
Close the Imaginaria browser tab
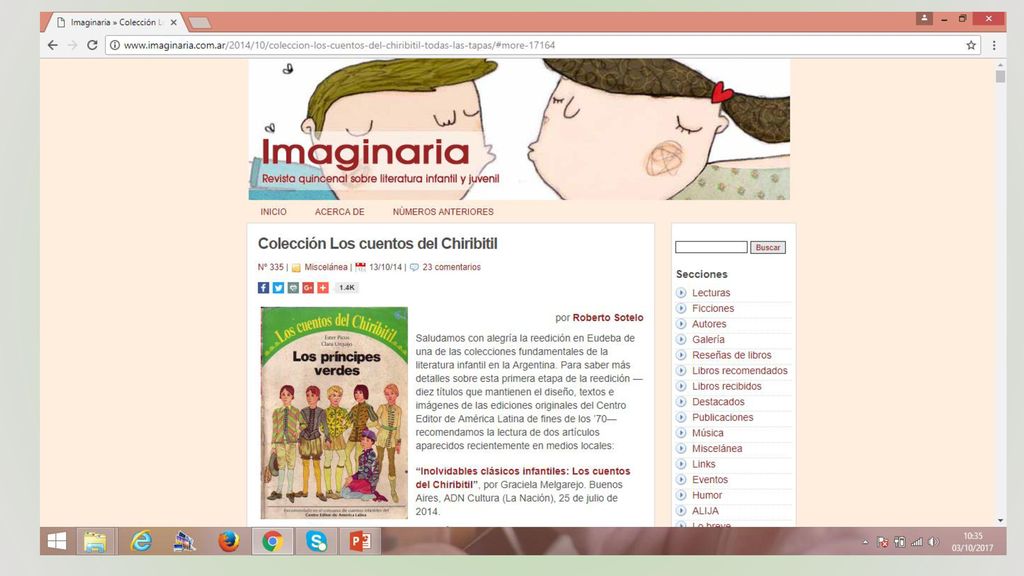(174, 22)
